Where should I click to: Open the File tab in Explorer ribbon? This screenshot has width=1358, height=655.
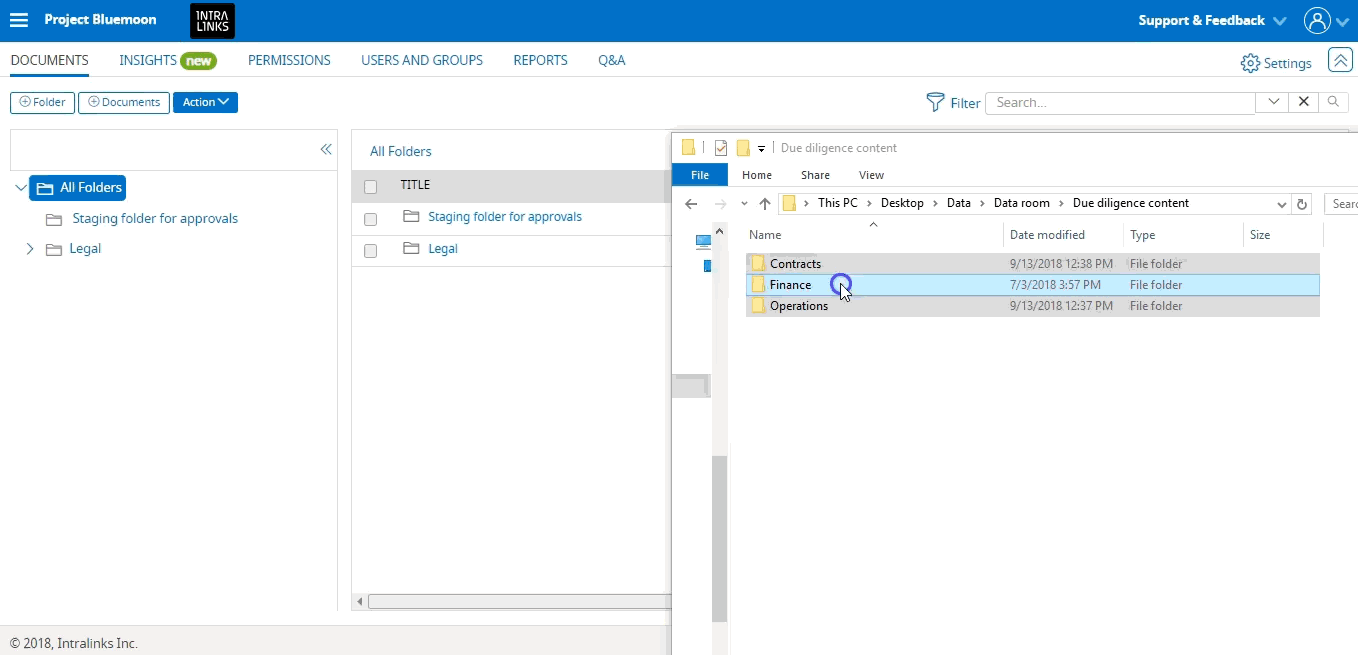[x=700, y=175]
